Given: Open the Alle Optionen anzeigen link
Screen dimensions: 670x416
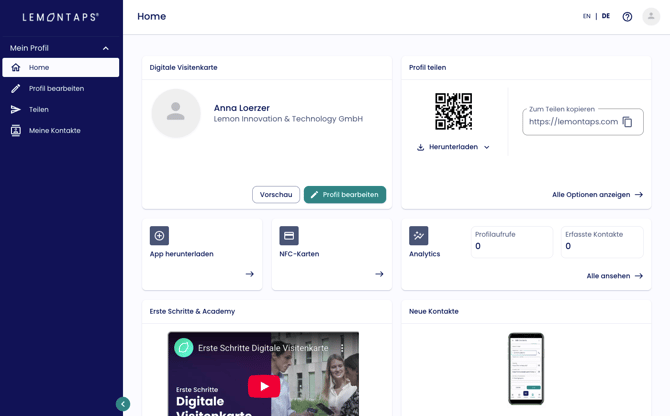Looking at the screenshot, I should tap(597, 195).
